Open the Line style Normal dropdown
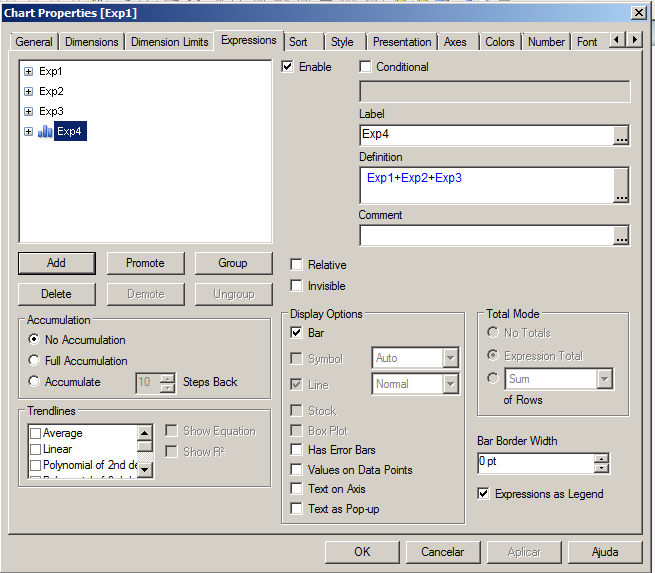655x573 pixels. (450, 384)
